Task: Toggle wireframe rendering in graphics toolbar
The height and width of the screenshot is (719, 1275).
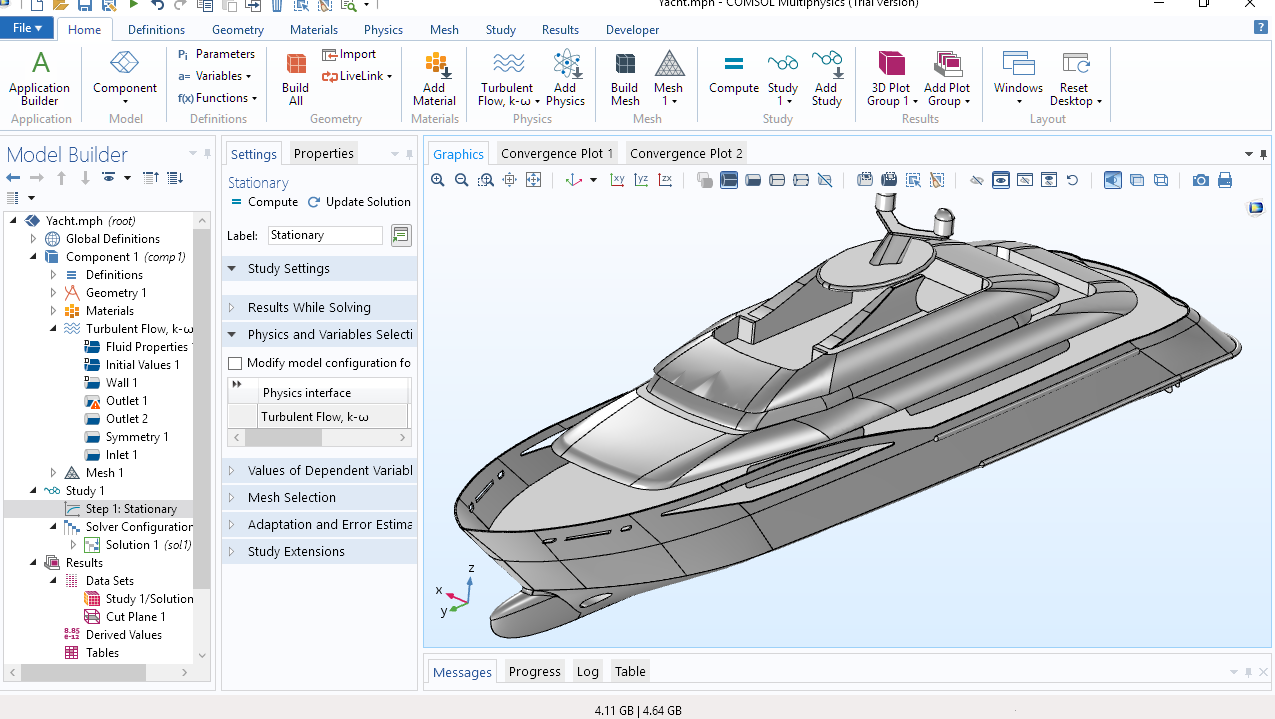Action: point(1161,180)
